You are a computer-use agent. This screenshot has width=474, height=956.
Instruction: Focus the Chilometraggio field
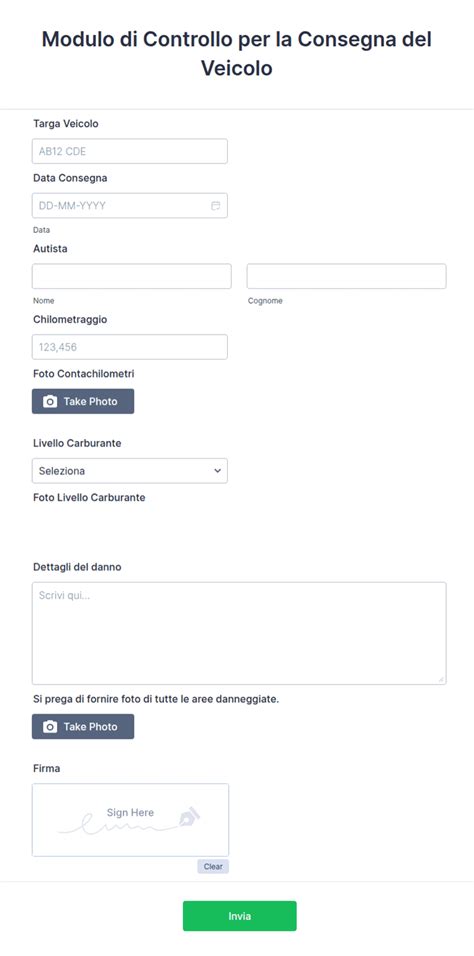click(x=130, y=347)
